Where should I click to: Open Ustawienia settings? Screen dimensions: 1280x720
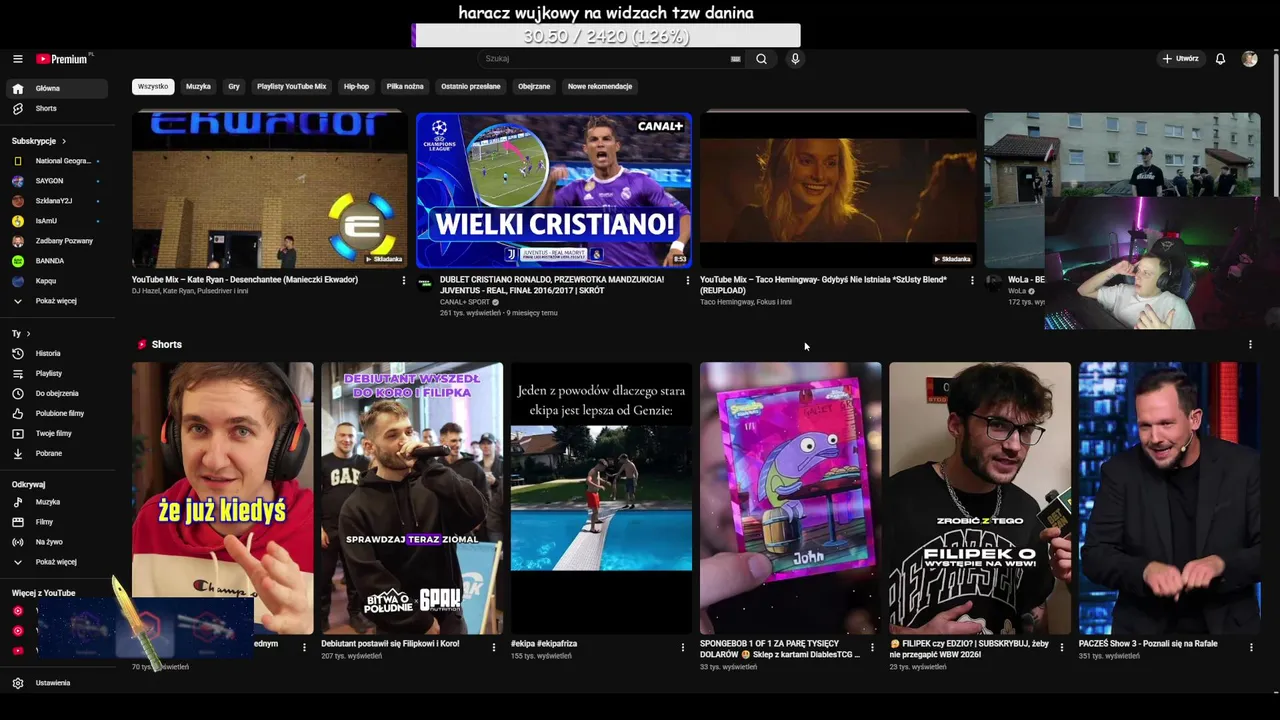56,683
